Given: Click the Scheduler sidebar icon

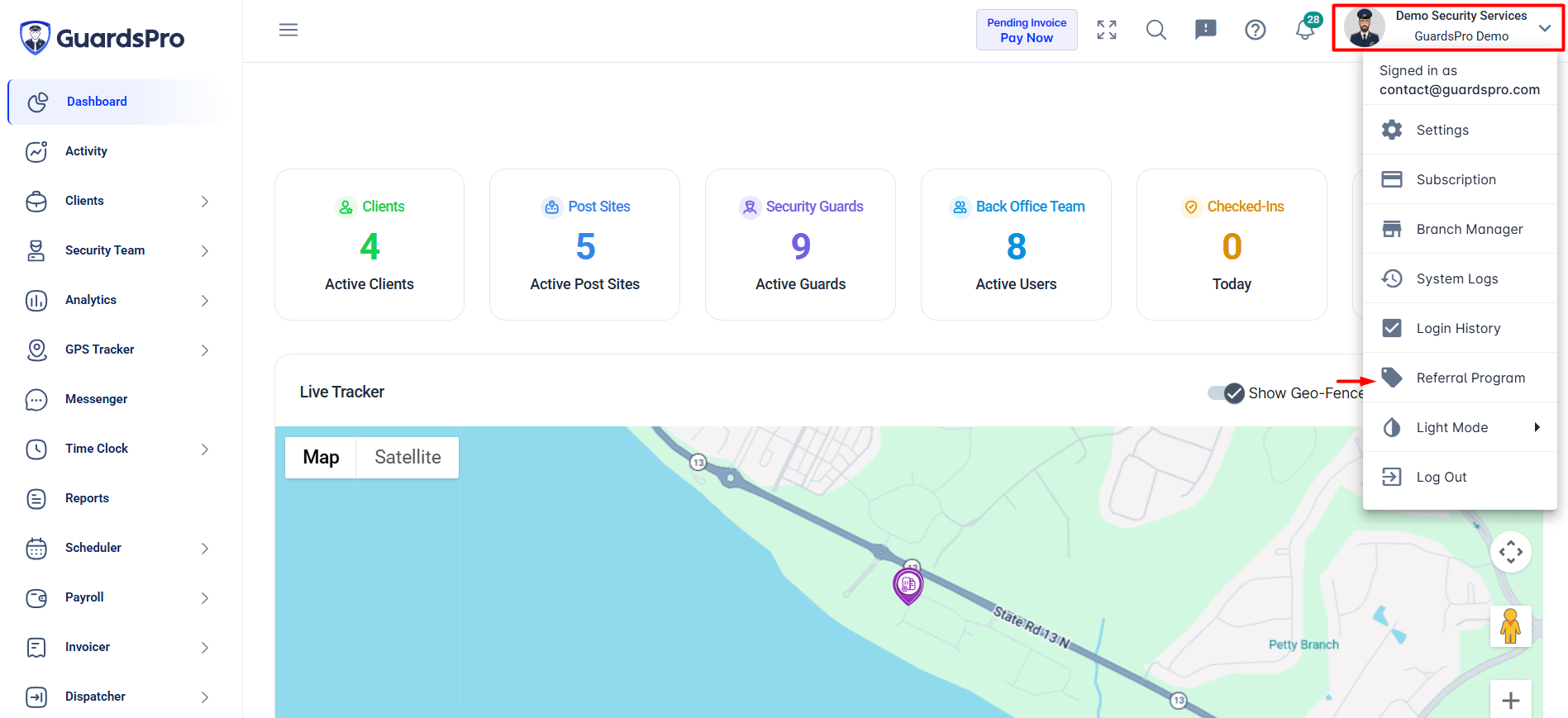Looking at the screenshot, I should coord(36,548).
